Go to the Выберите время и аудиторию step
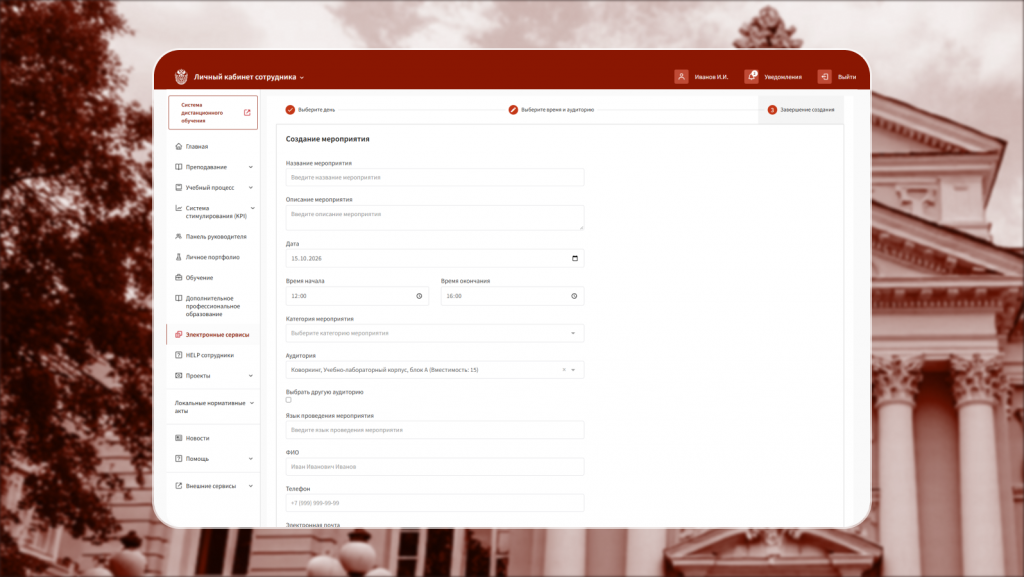Viewport: 1024px width, 577px height. click(551, 110)
